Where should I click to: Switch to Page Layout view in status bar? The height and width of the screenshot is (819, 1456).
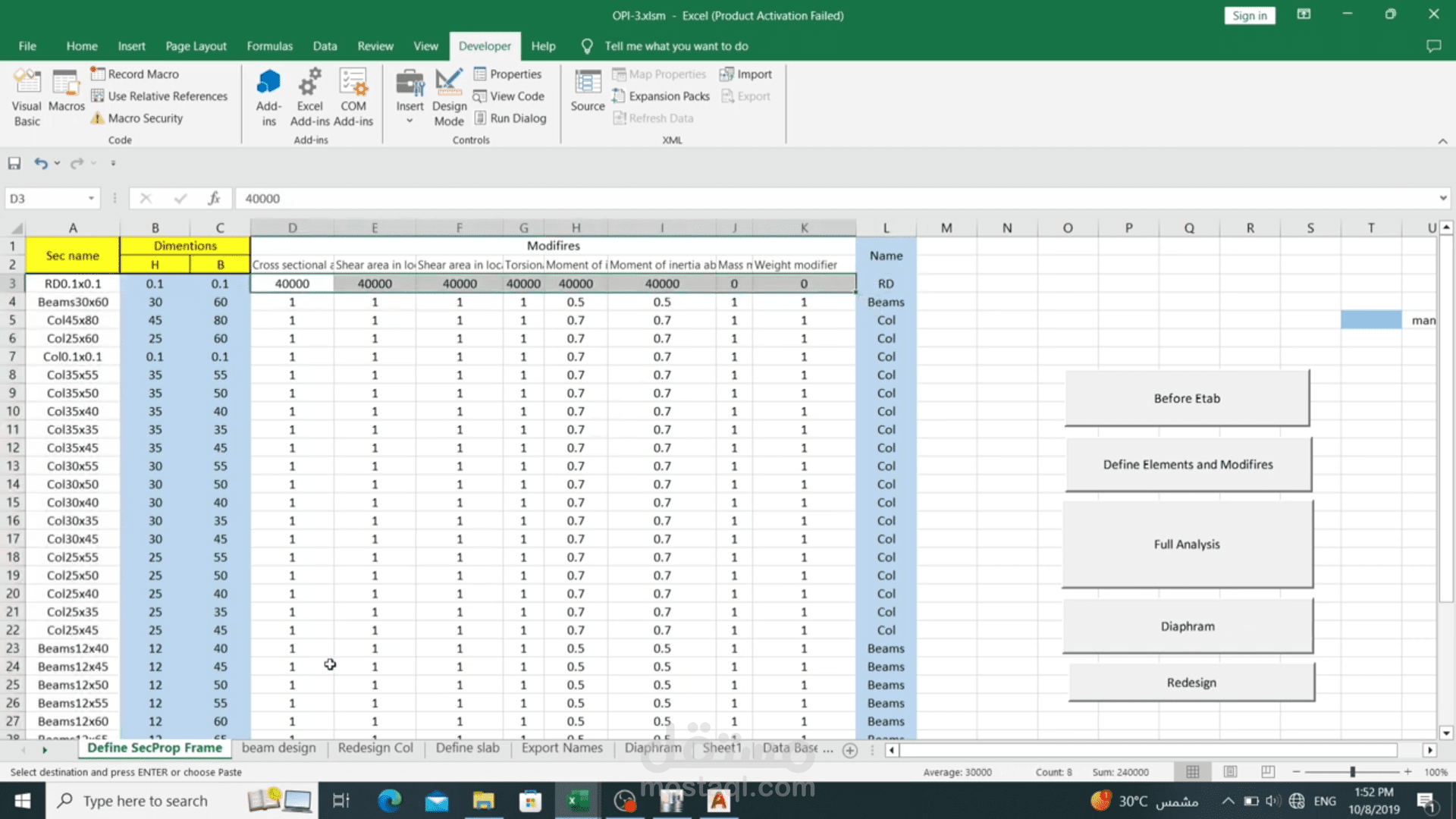tap(1230, 772)
